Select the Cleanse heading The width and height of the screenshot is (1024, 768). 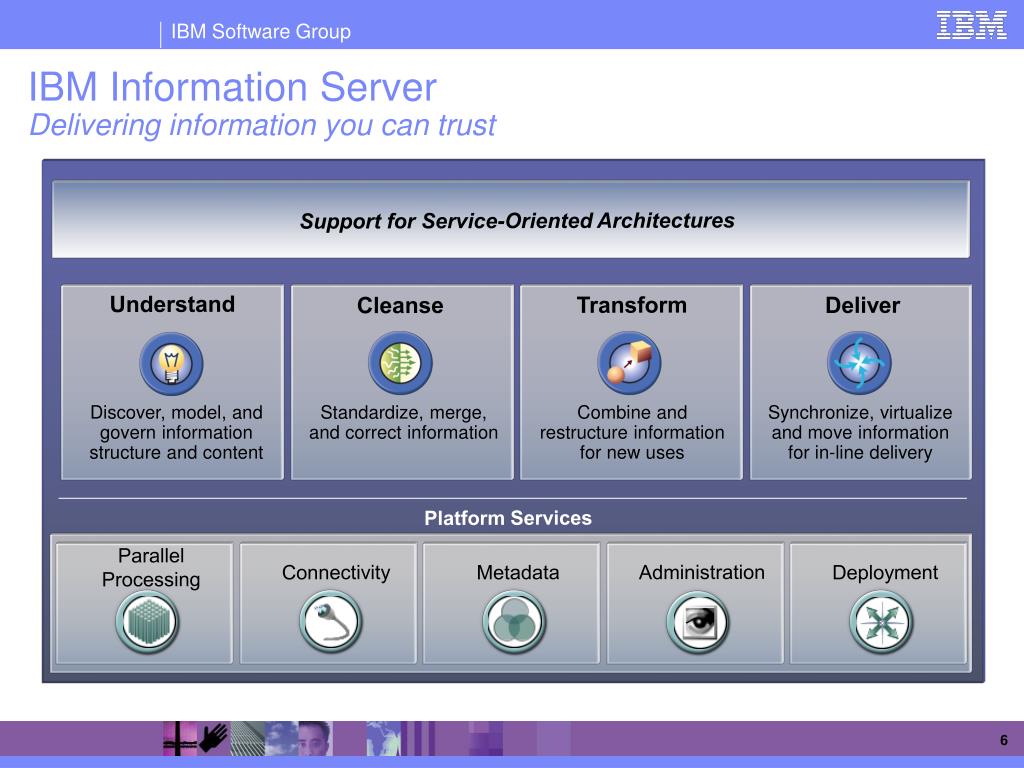pyautogui.click(x=400, y=306)
